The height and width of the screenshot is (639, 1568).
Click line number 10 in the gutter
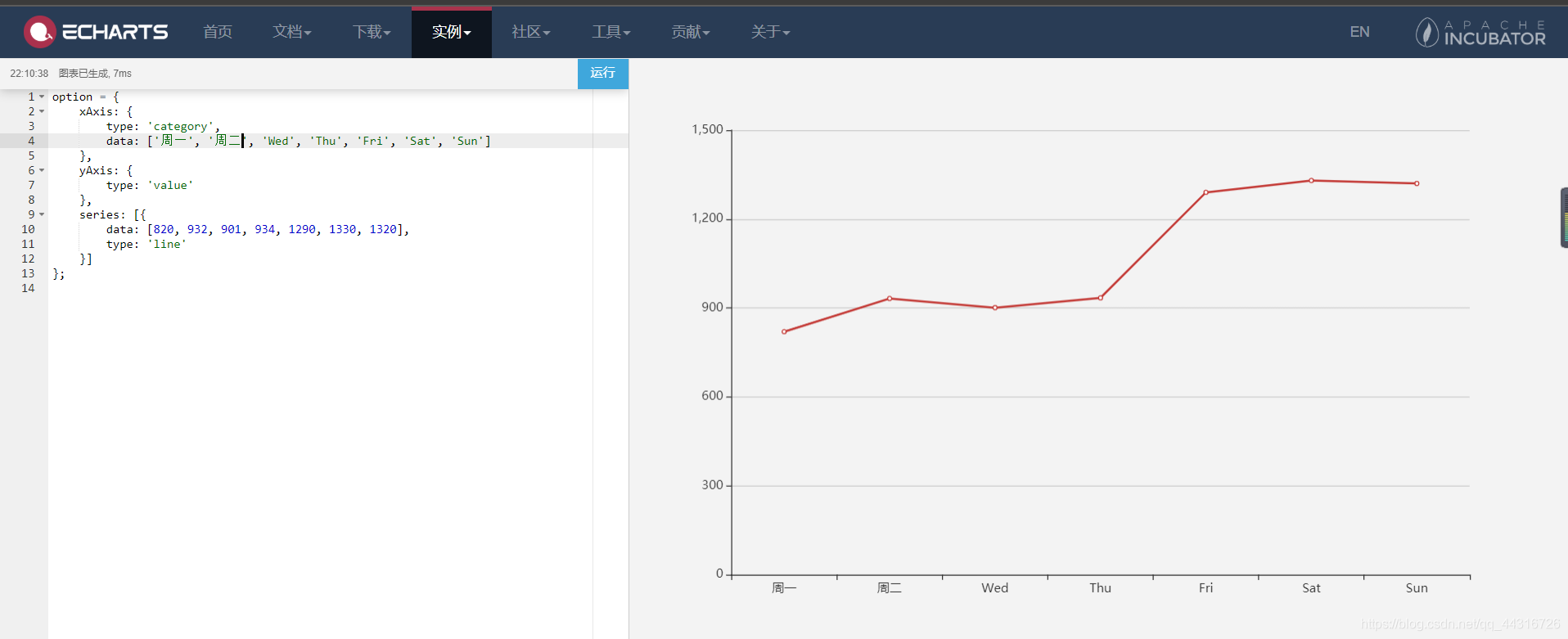pyautogui.click(x=28, y=229)
